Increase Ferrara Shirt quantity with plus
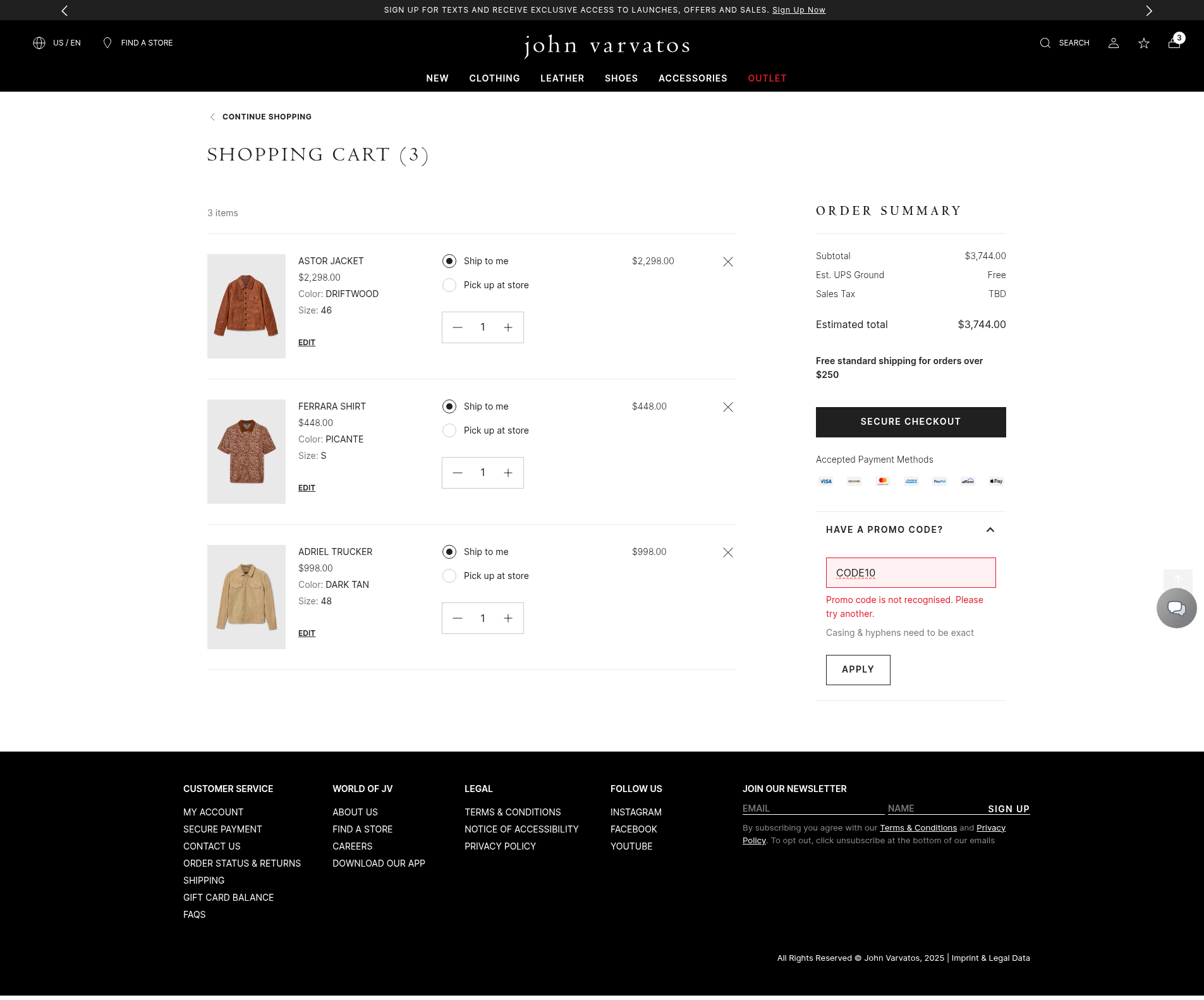Screen dimensions: 1204x1000 (508, 473)
